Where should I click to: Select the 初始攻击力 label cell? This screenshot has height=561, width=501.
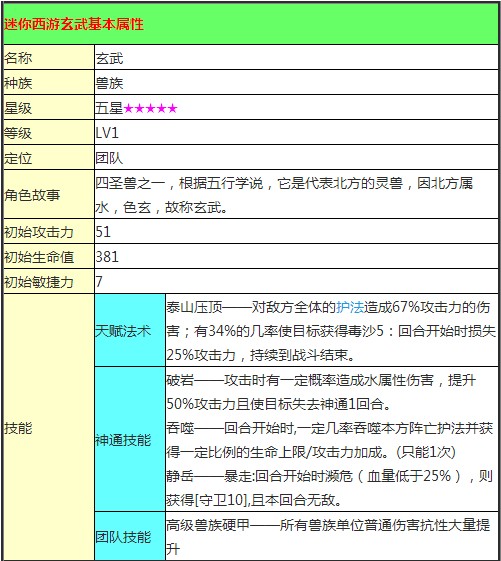pos(49,231)
